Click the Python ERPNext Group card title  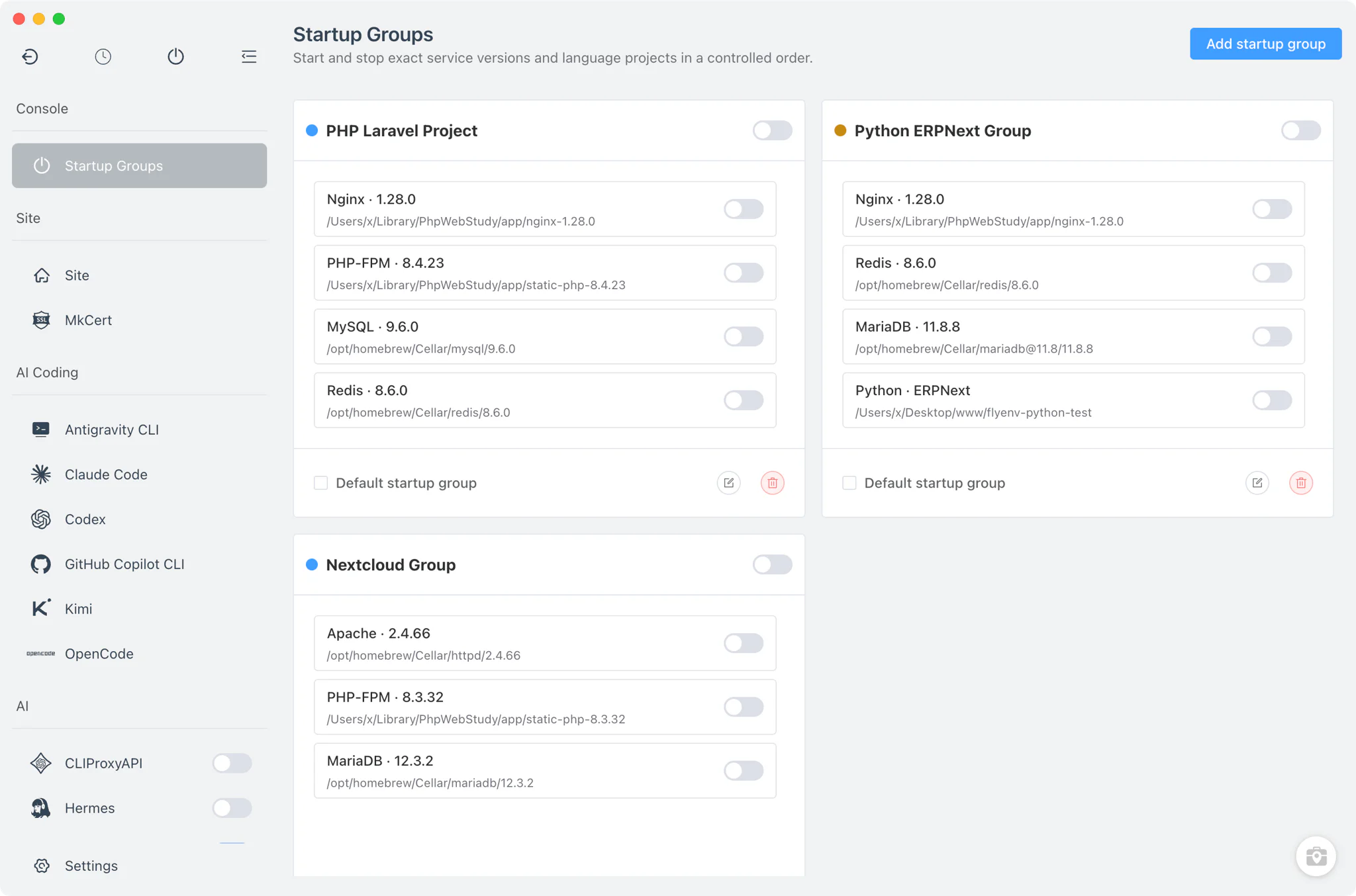(x=943, y=130)
